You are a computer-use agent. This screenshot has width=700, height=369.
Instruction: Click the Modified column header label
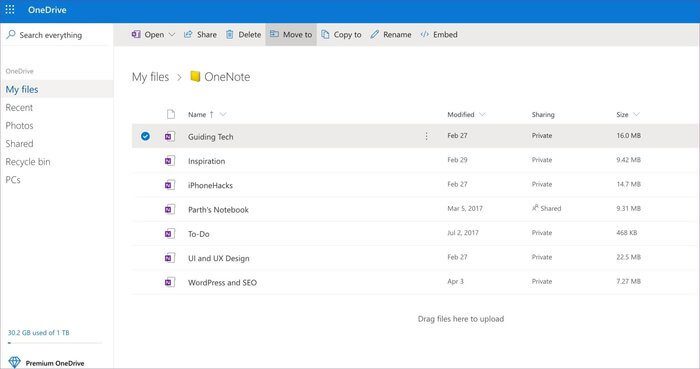click(x=461, y=114)
